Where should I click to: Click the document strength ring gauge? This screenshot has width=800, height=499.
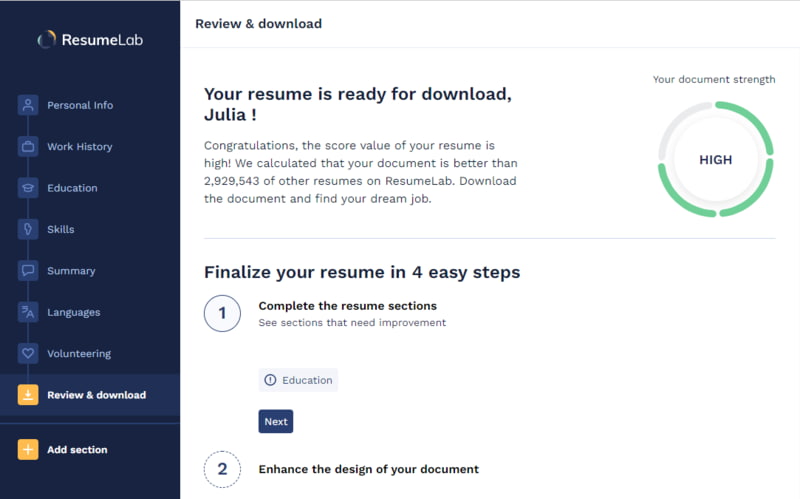[716, 159]
